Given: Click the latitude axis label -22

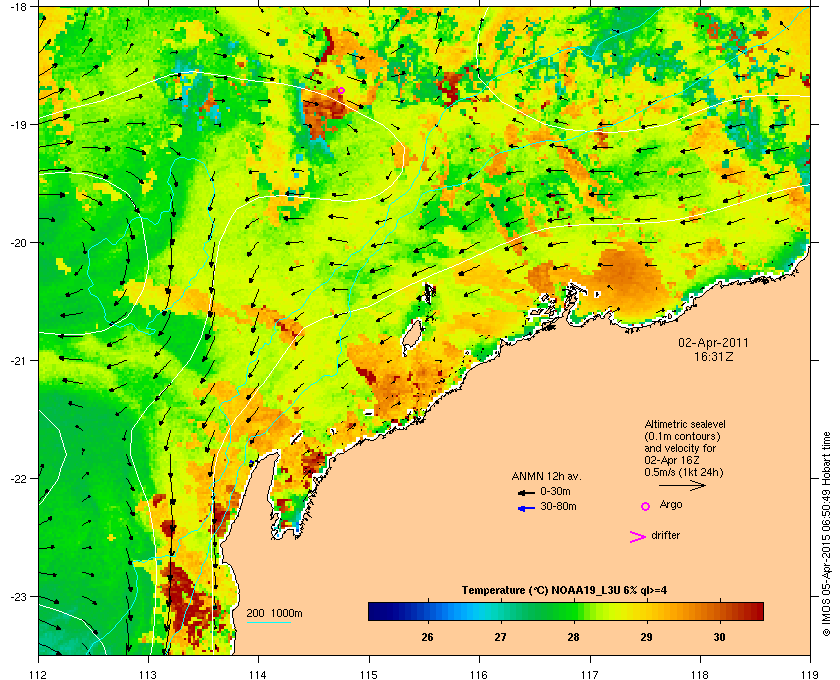Looking at the screenshot, I should click(x=19, y=479).
